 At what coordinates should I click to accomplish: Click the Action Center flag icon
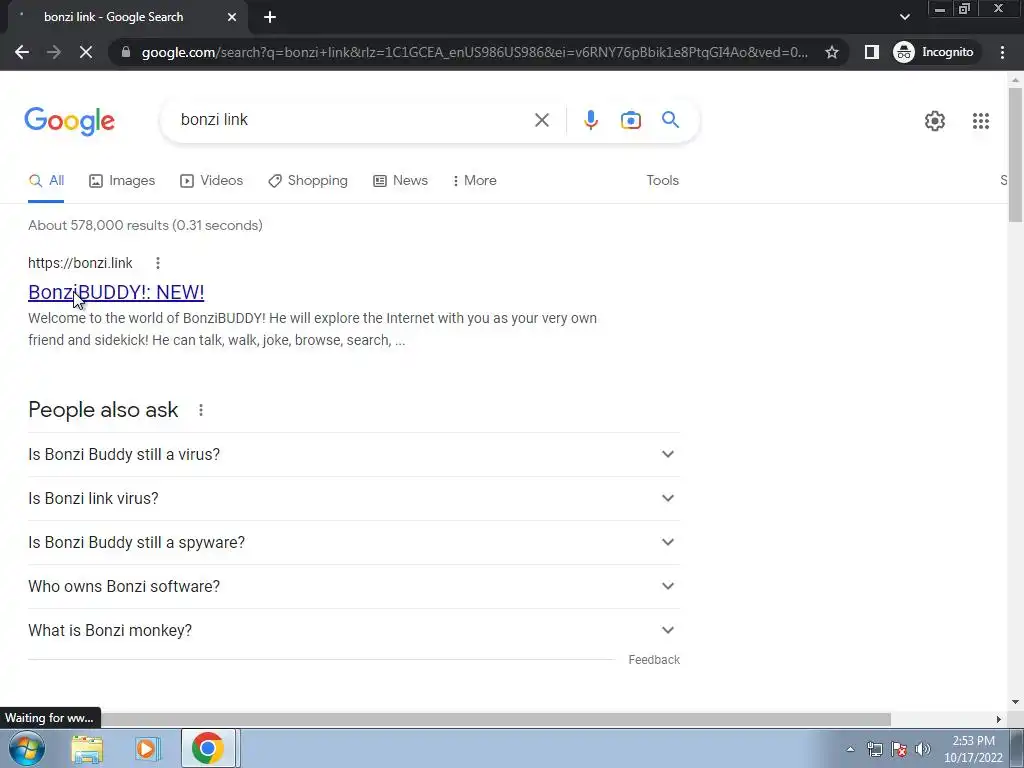click(x=899, y=749)
